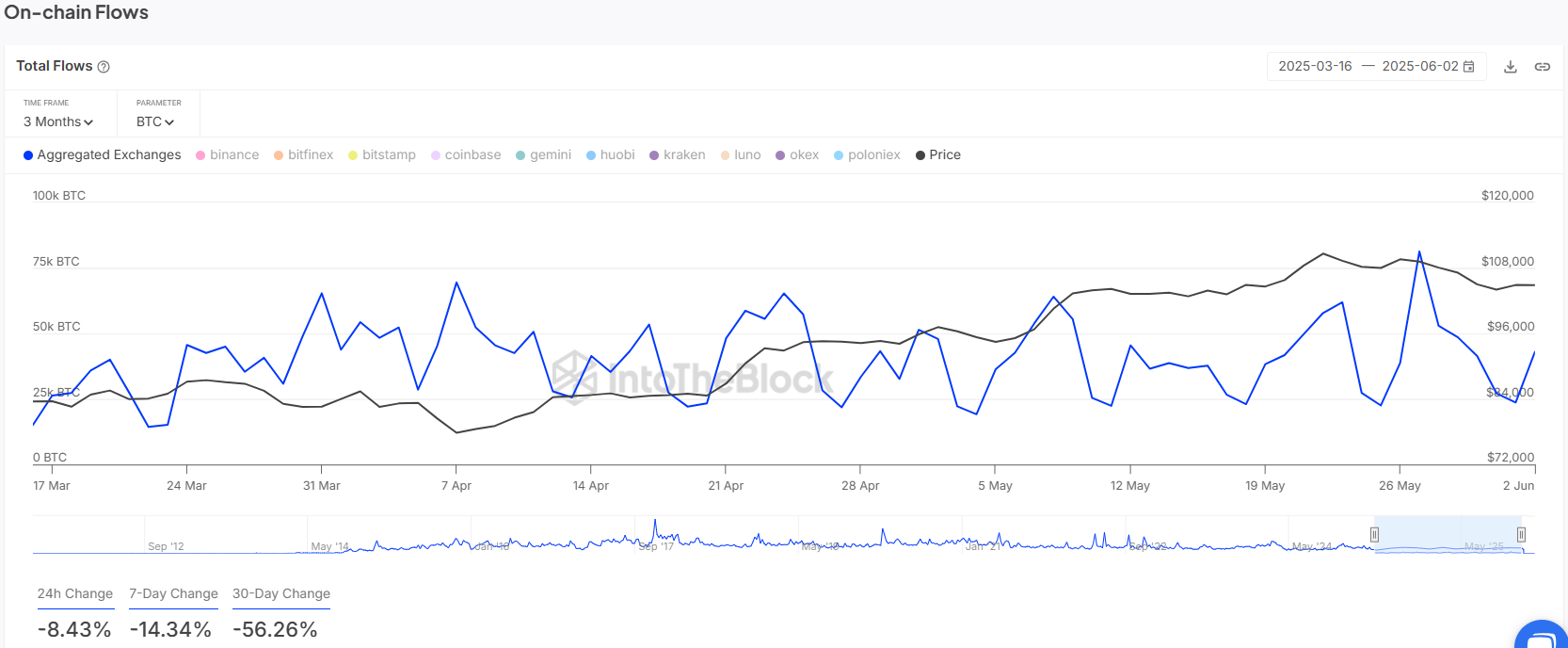
Task: Click the Total Flows help icon
Action: [x=104, y=67]
